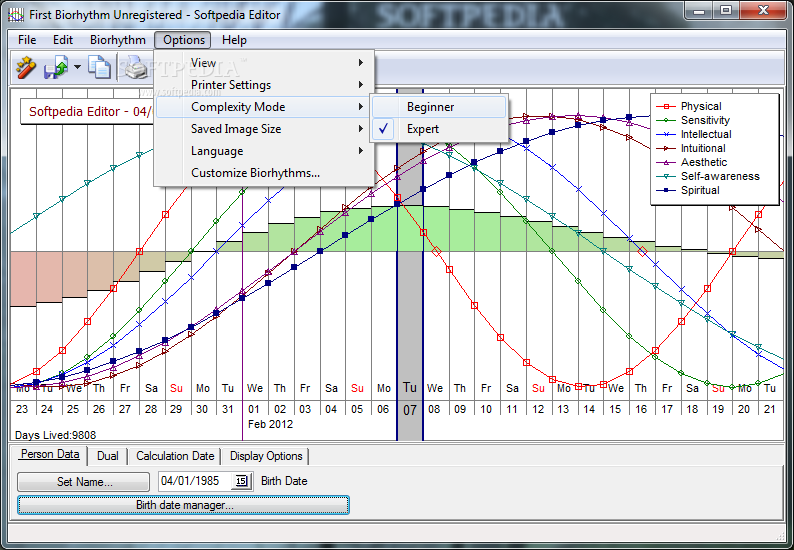Screen dimensions: 794x550
Task: Open the calendar picker beside birth date
Action: (241, 481)
